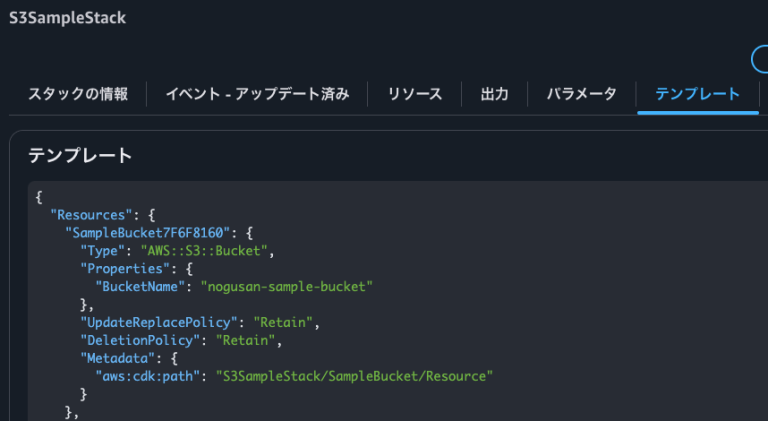Click the DeletionPolicy "Retain" value
The height and width of the screenshot is (421, 768).
click(249, 340)
